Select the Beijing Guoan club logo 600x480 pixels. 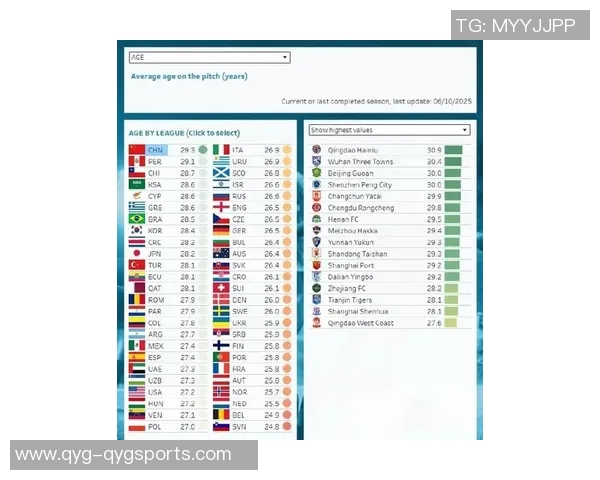[317, 173]
